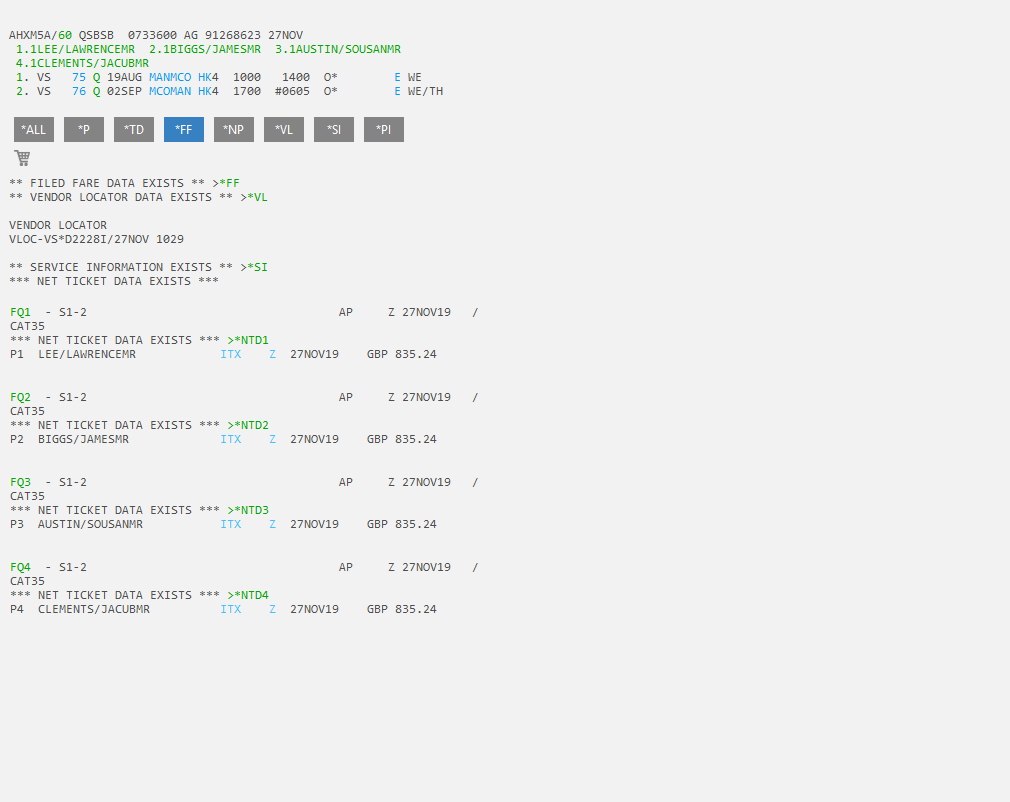Open net ticket data link >*NTD1
This screenshot has width=1010, height=802.
pos(248,340)
